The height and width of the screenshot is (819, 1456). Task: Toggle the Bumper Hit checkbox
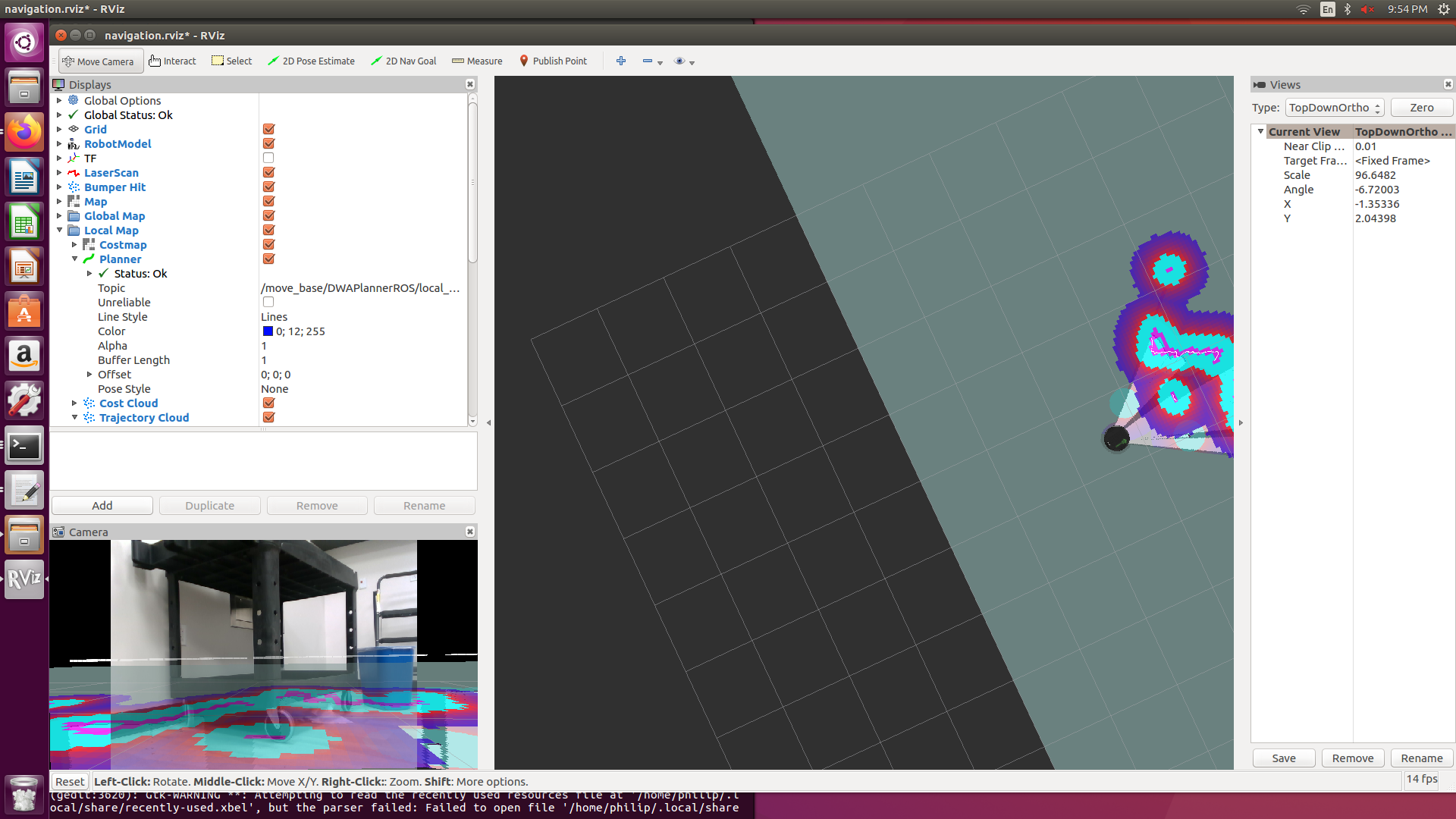[268, 187]
